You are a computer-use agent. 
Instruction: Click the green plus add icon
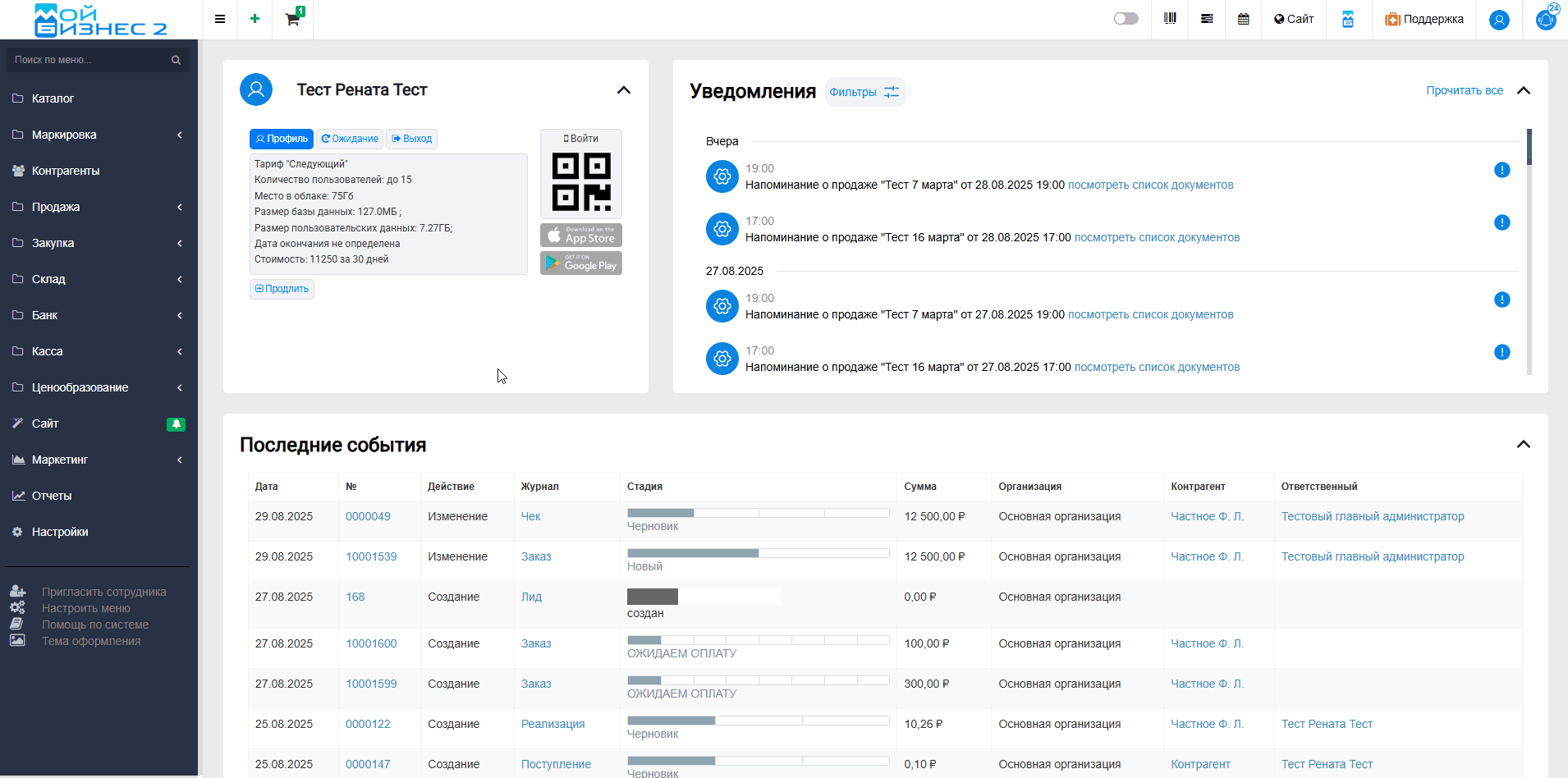255,19
